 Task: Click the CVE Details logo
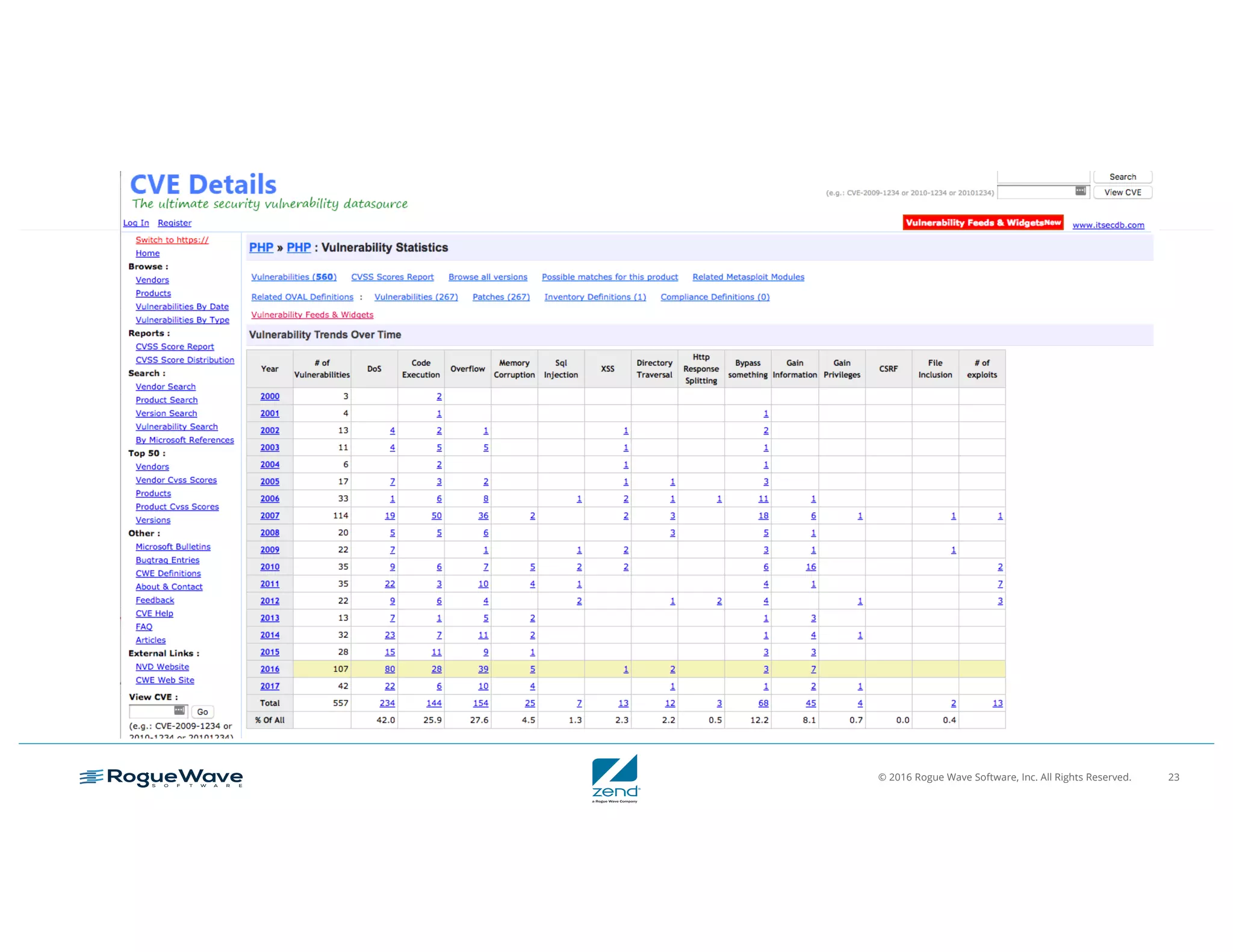(203, 184)
